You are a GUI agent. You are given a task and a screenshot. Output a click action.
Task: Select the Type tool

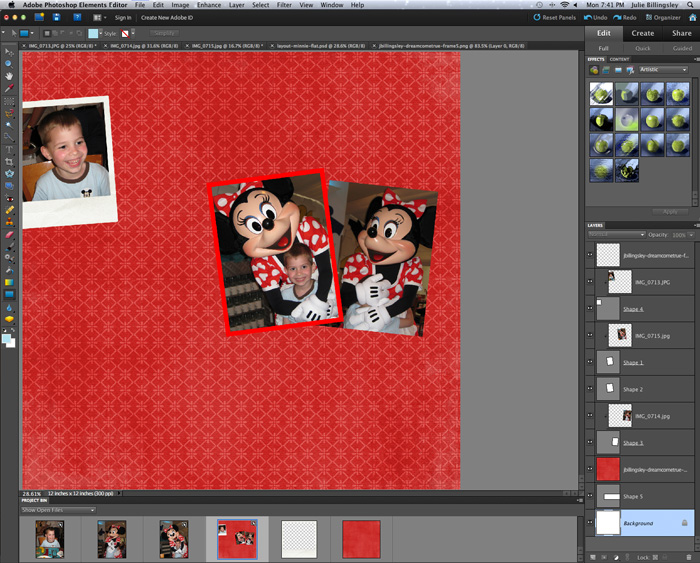pos(9,150)
